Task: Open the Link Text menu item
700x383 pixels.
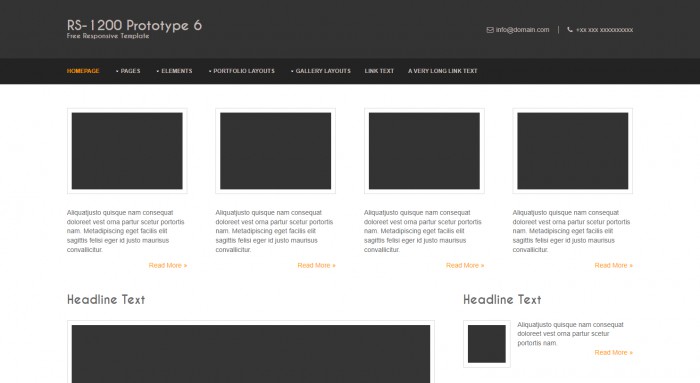Action: (x=379, y=71)
